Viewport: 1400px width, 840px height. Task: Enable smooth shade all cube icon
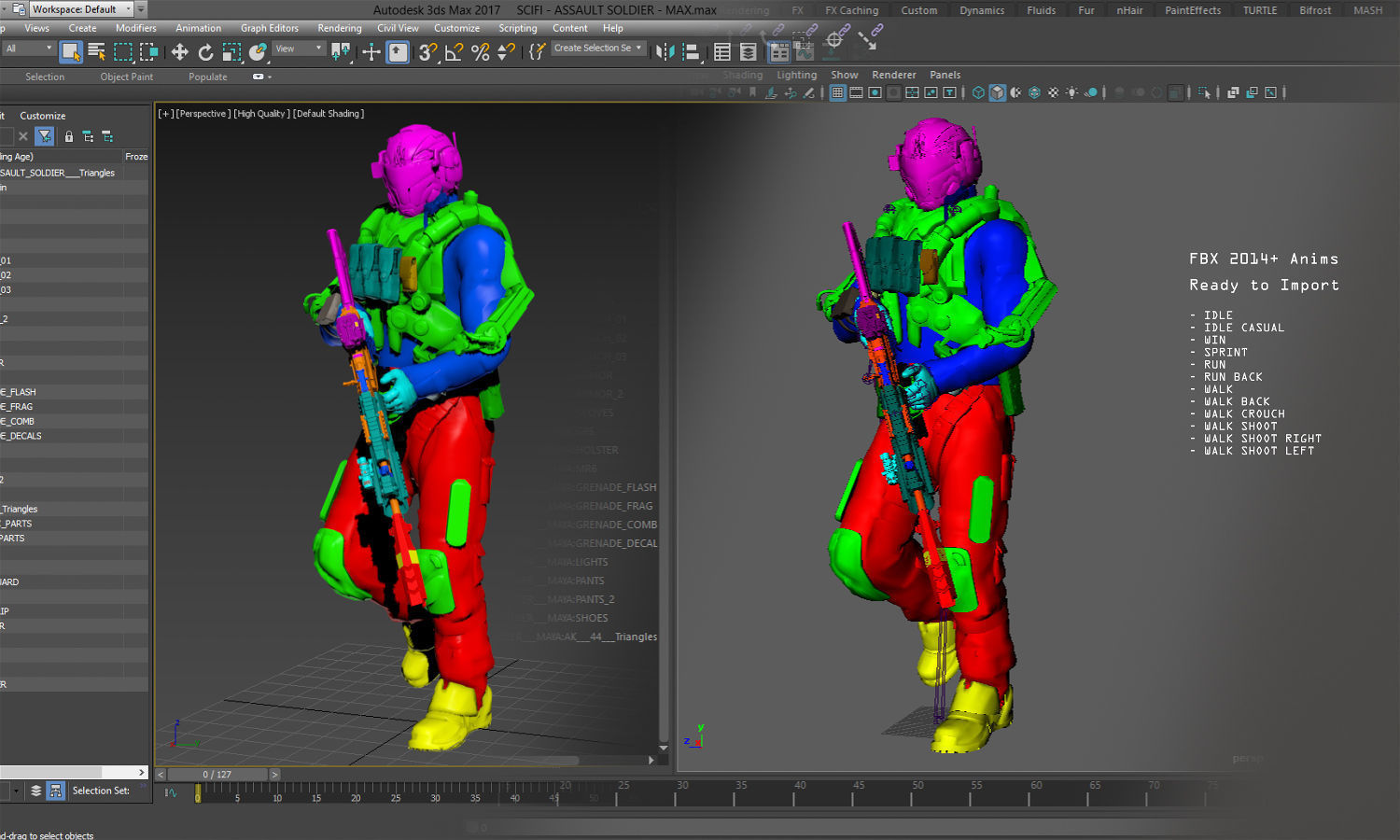tap(998, 92)
